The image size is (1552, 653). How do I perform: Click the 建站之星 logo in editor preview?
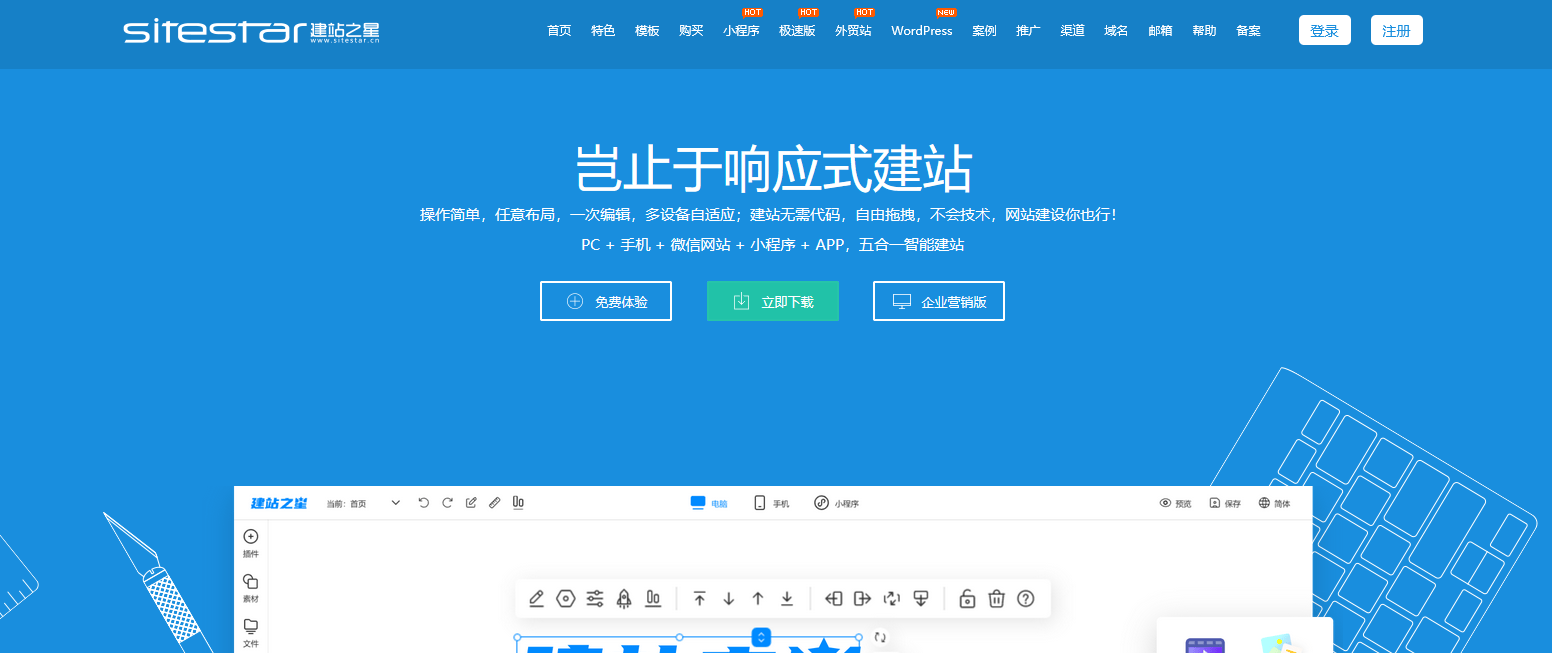pyautogui.click(x=279, y=503)
